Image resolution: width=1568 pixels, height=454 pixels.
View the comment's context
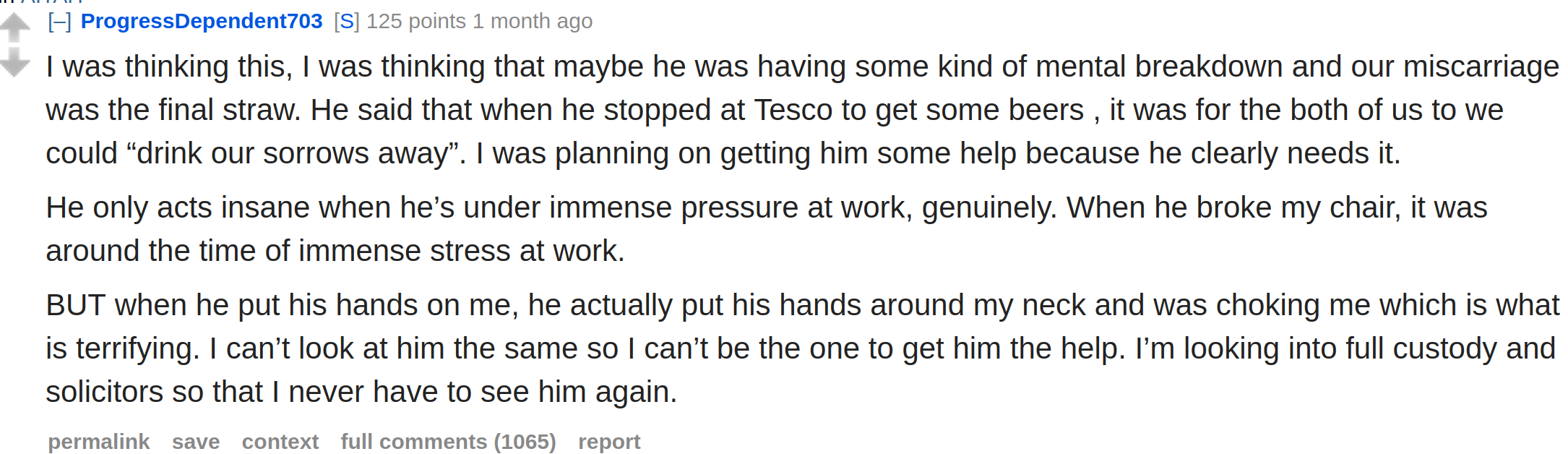point(280,442)
